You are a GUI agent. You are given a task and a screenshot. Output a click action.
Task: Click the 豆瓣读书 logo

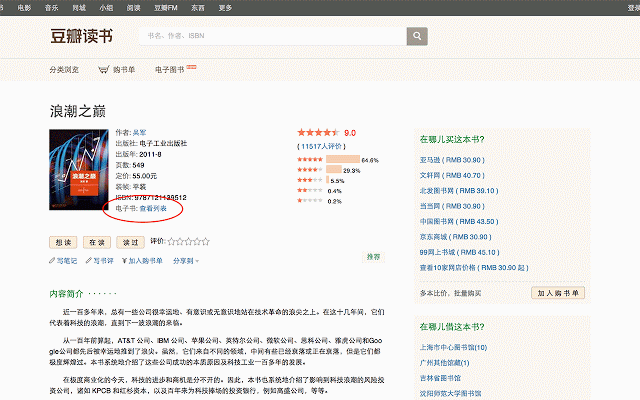[81, 36]
